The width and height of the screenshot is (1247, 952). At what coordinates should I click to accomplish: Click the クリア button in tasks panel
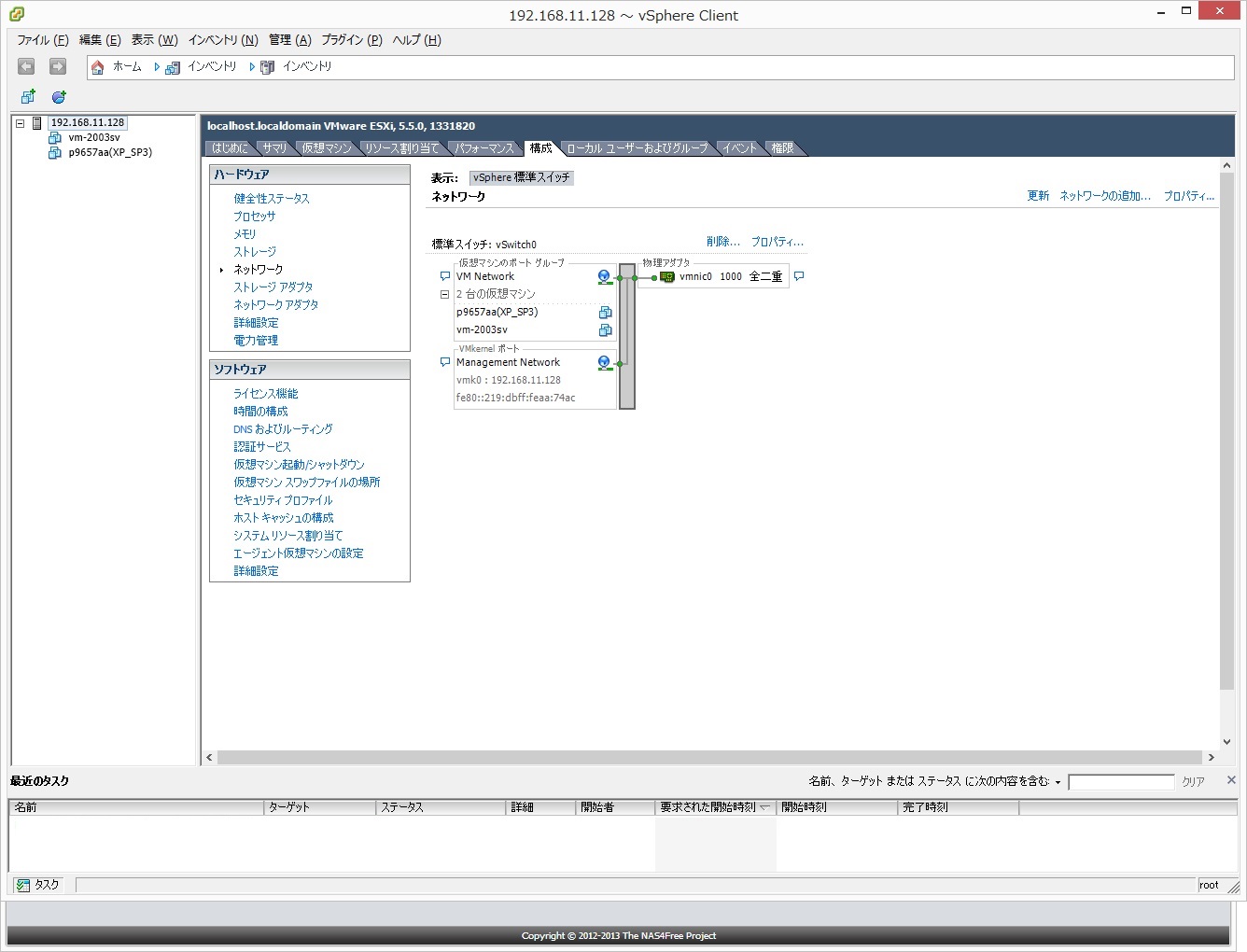pos(1194,782)
